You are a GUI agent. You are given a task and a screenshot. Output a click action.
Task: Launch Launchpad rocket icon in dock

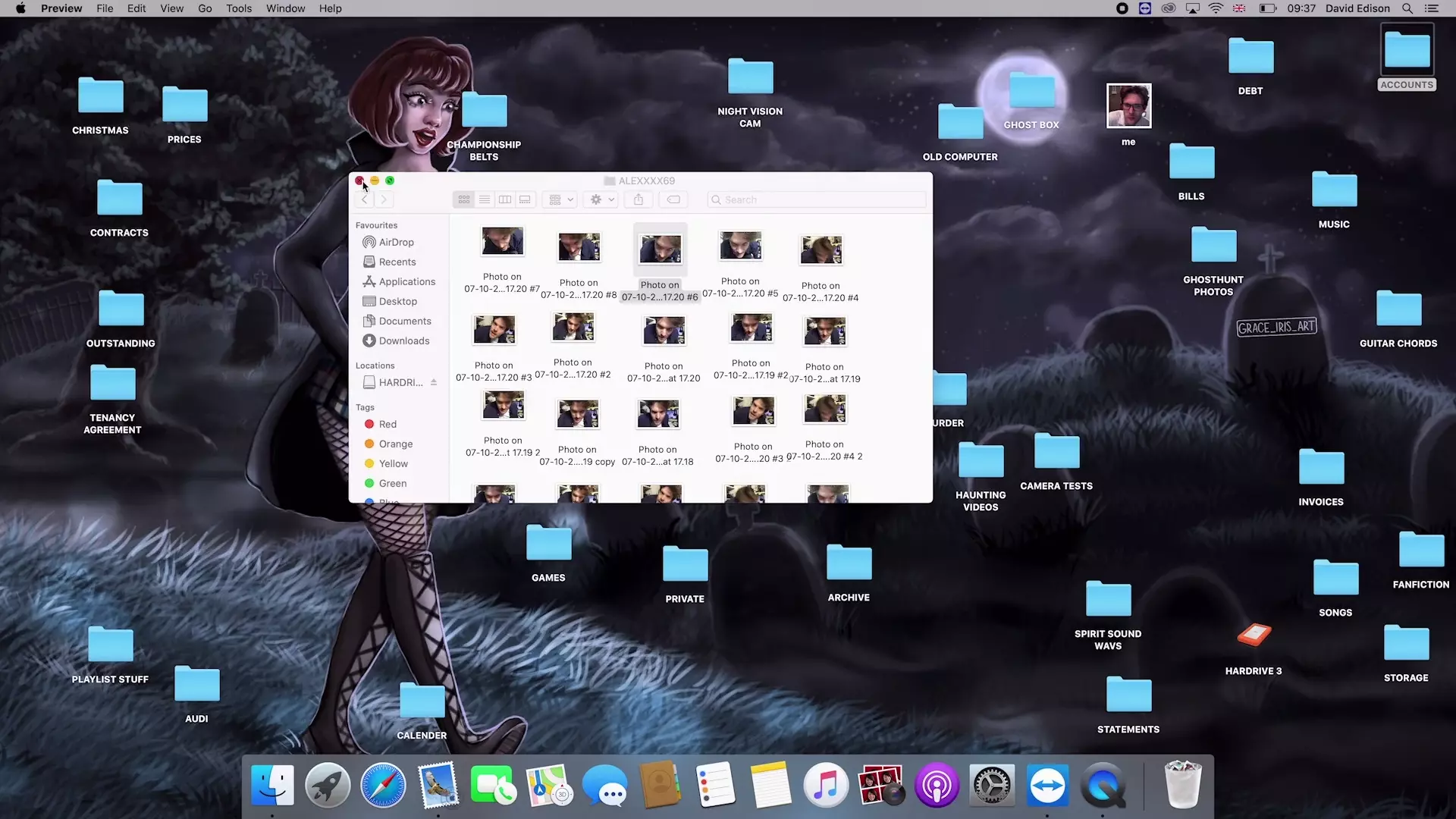point(328,785)
